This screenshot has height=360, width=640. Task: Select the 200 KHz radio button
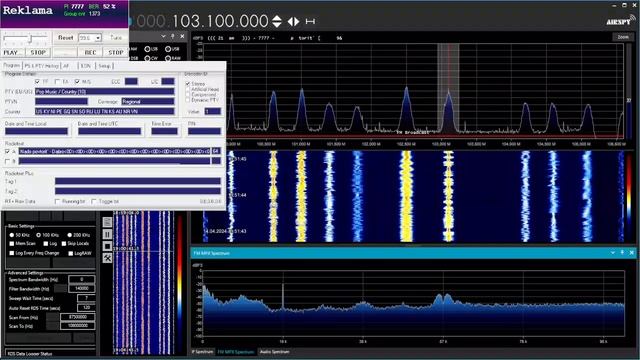69,235
